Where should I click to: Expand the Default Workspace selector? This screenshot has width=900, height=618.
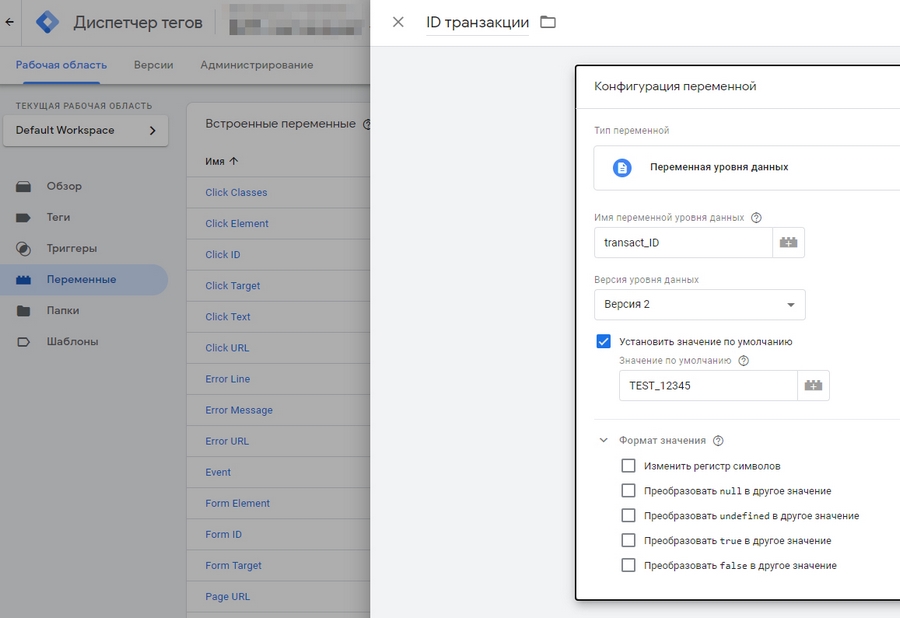pos(85,130)
